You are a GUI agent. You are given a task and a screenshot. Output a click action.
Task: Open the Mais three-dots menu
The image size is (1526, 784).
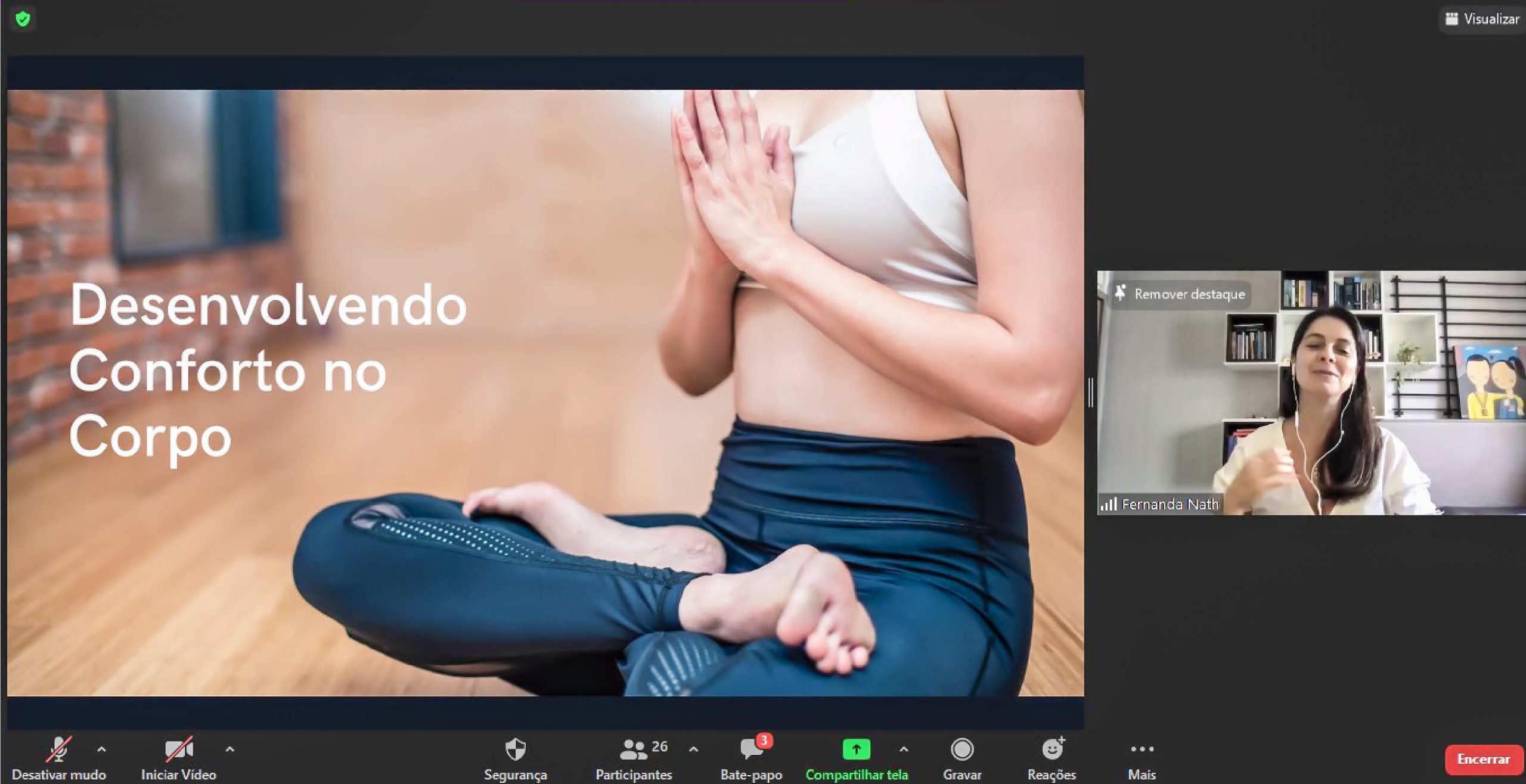1142,749
